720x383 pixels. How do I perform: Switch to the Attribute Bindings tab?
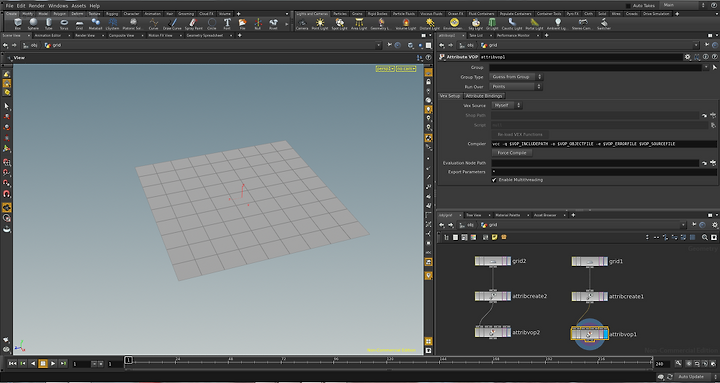484,96
